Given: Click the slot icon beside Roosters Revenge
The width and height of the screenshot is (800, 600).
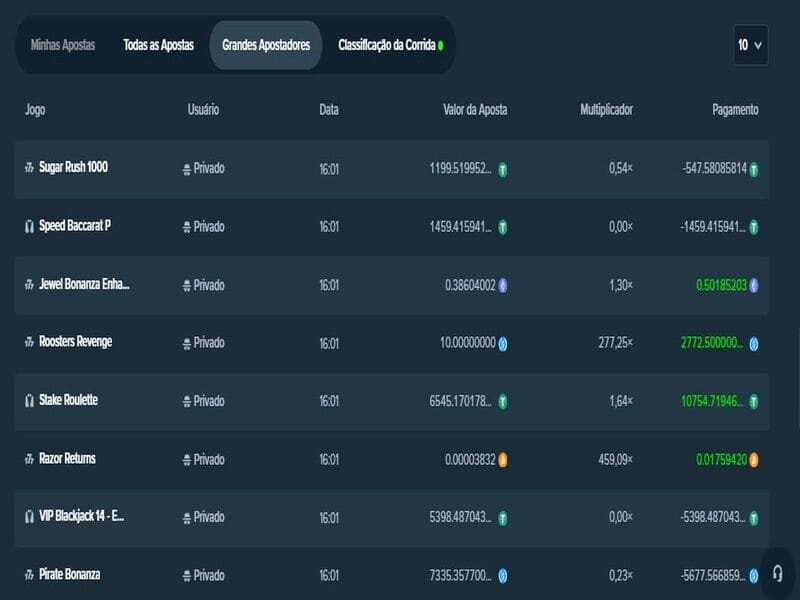Looking at the screenshot, I should point(29,342).
